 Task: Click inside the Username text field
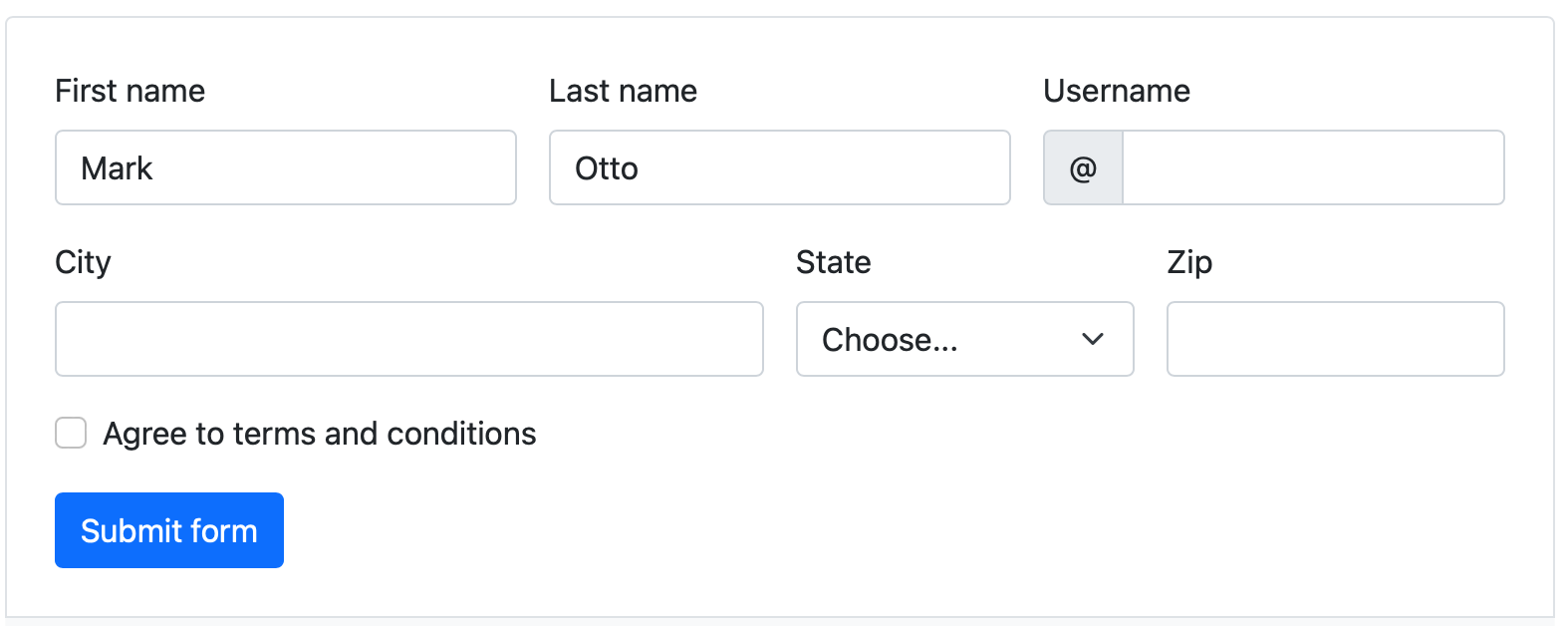[x=1312, y=168]
